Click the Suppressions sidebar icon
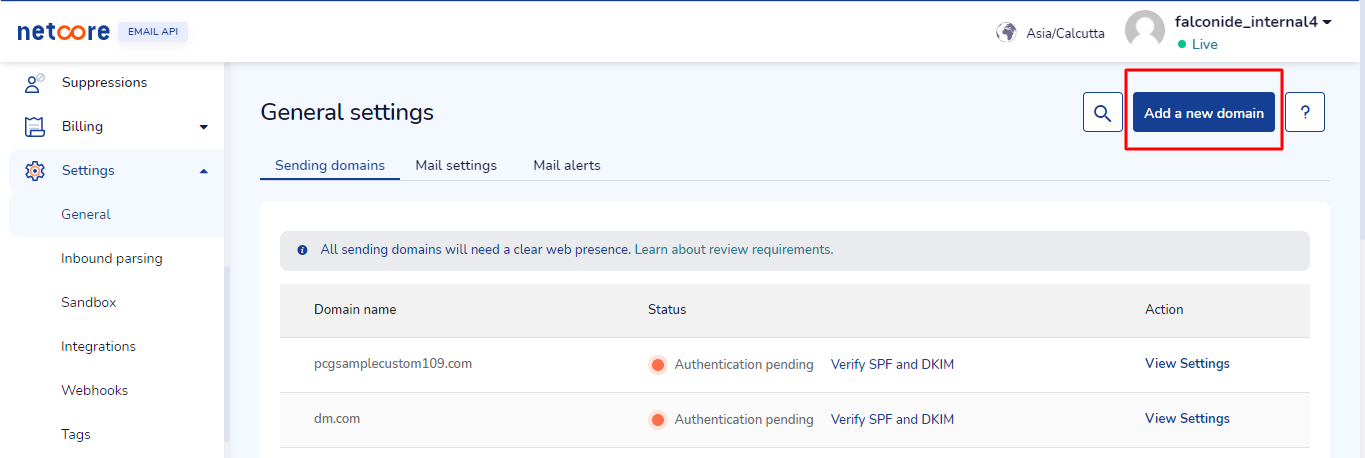This screenshot has width=1365, height=458. [x=35, y=82]
